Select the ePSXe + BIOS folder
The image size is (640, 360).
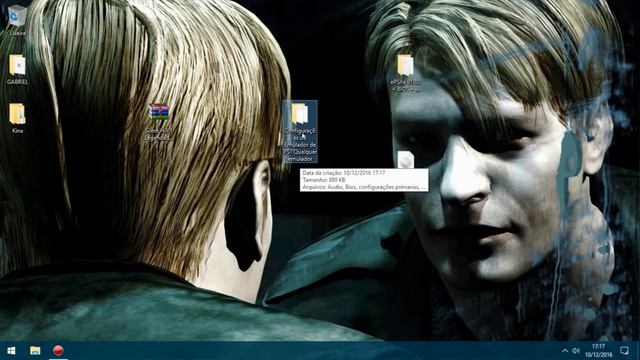coord(406,73)
